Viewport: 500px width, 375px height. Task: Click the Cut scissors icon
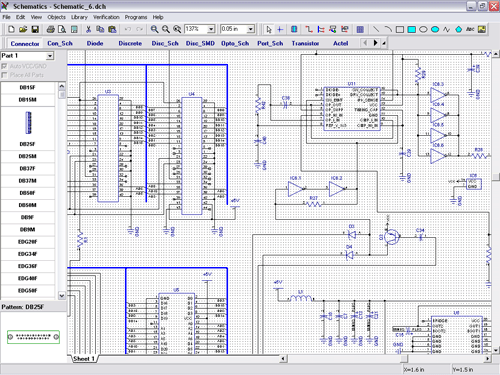[88, 29]
